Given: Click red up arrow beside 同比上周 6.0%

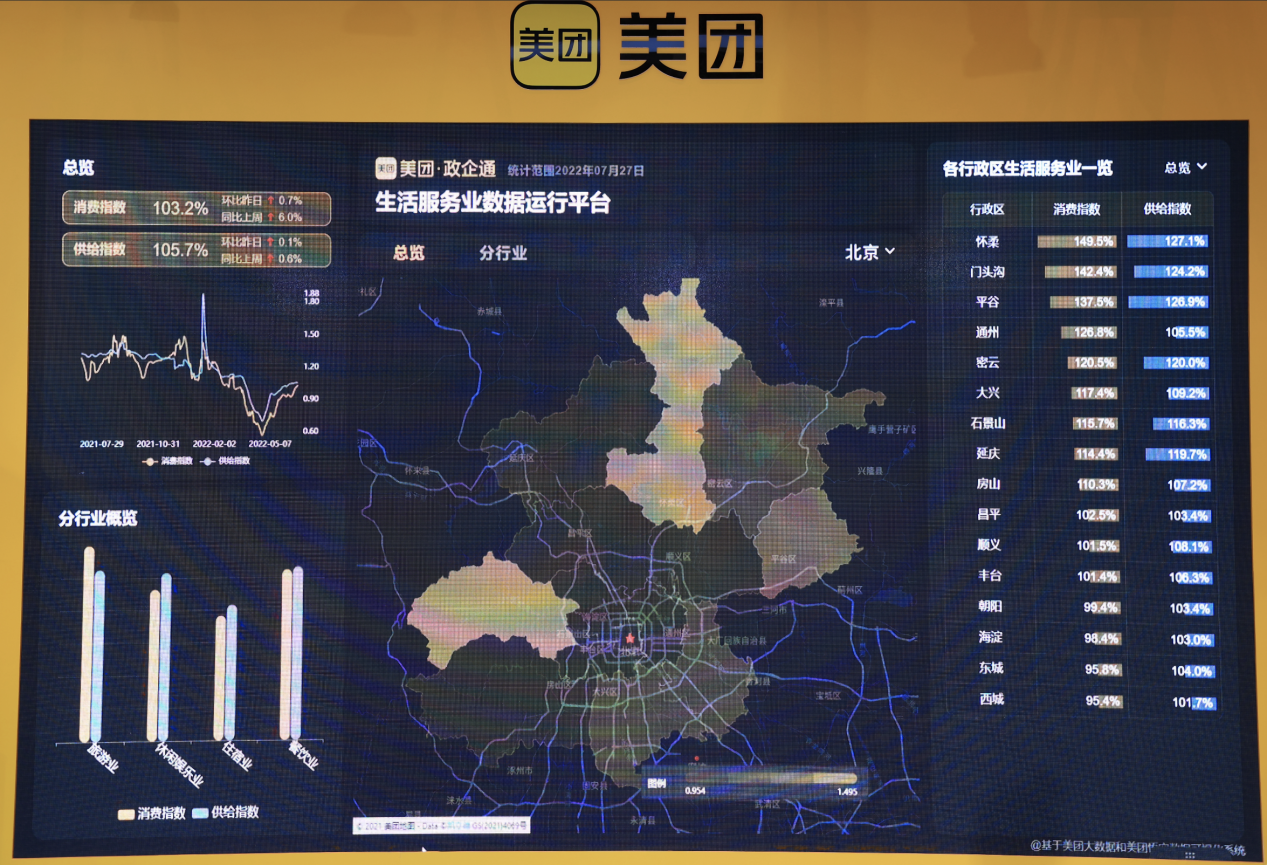Looking at the screenshot, I should click(x=269, y=217).
